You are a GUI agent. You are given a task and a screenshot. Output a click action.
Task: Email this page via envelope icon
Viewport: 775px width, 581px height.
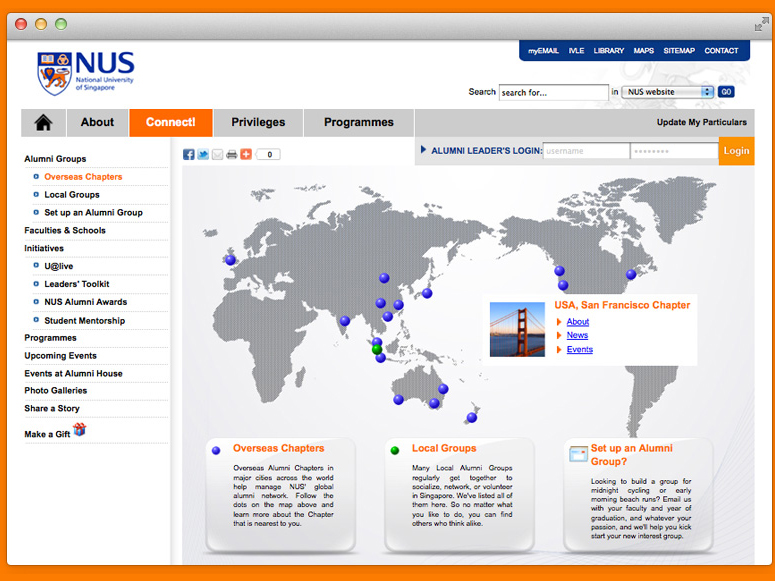coord(217,154)
